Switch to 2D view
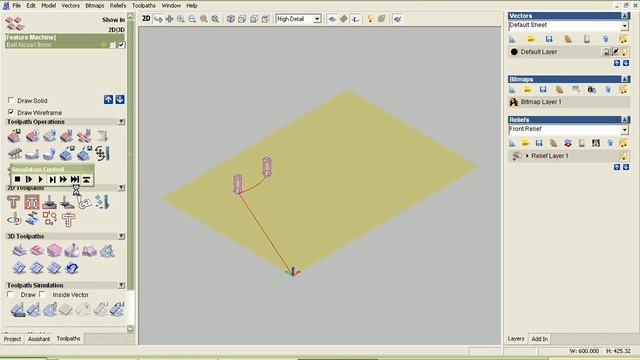Screen dimensions: 640x360 click(x=146, y=19)
